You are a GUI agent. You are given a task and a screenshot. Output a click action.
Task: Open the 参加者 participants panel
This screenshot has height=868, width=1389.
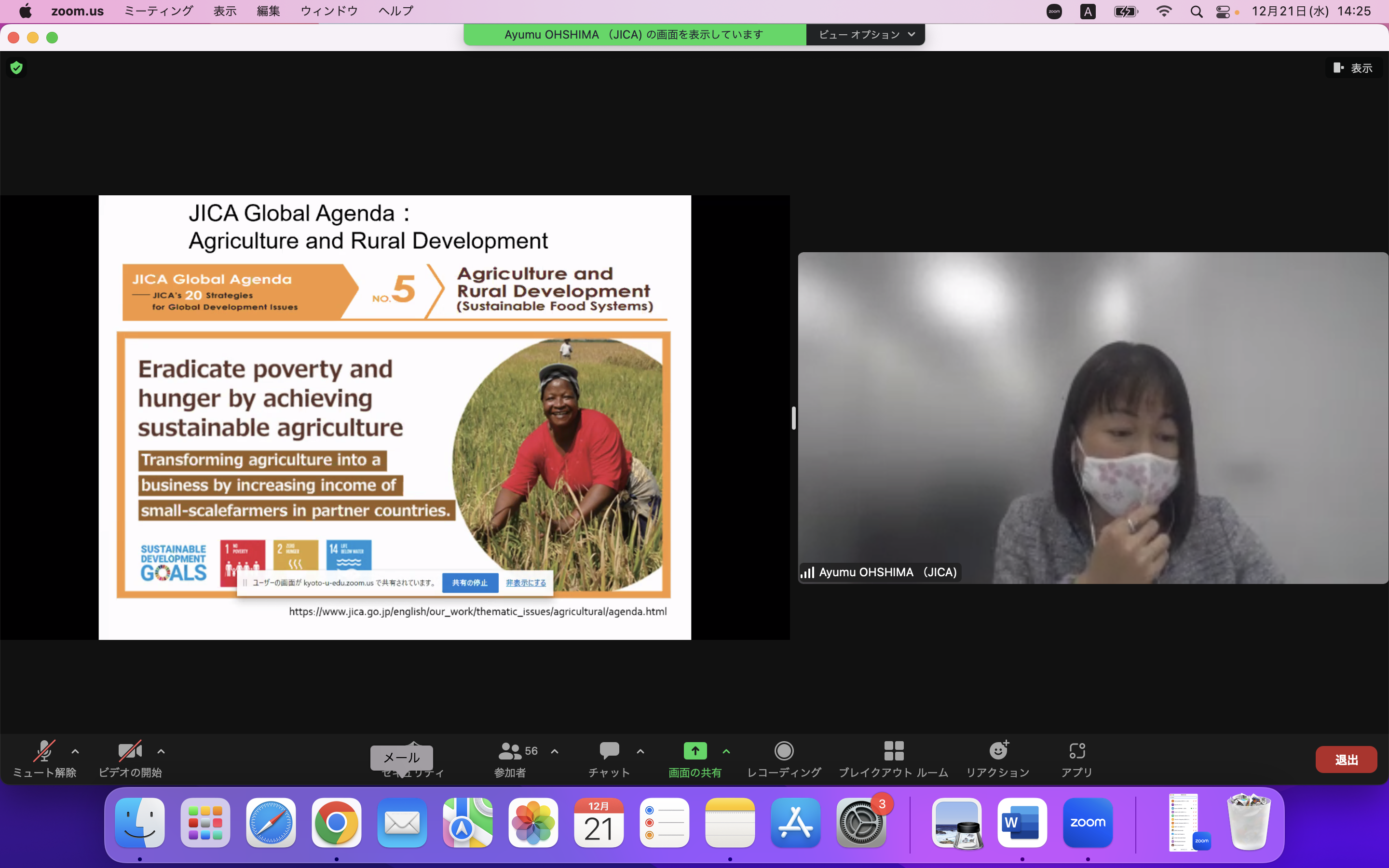[x=510, y=759]
